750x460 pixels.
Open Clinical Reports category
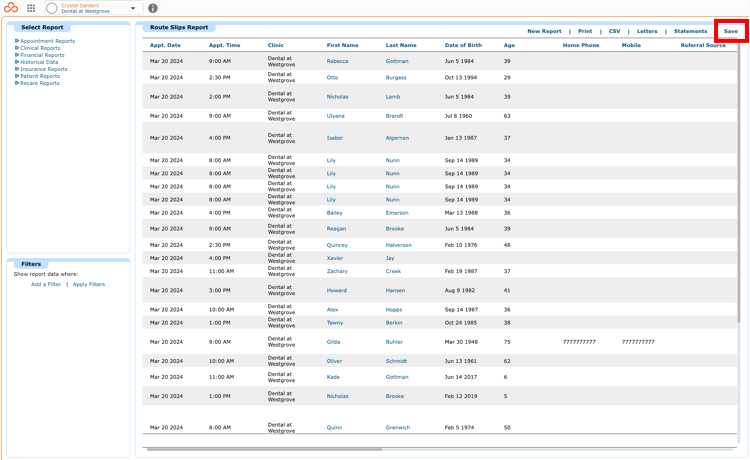(x=40, y=48)
